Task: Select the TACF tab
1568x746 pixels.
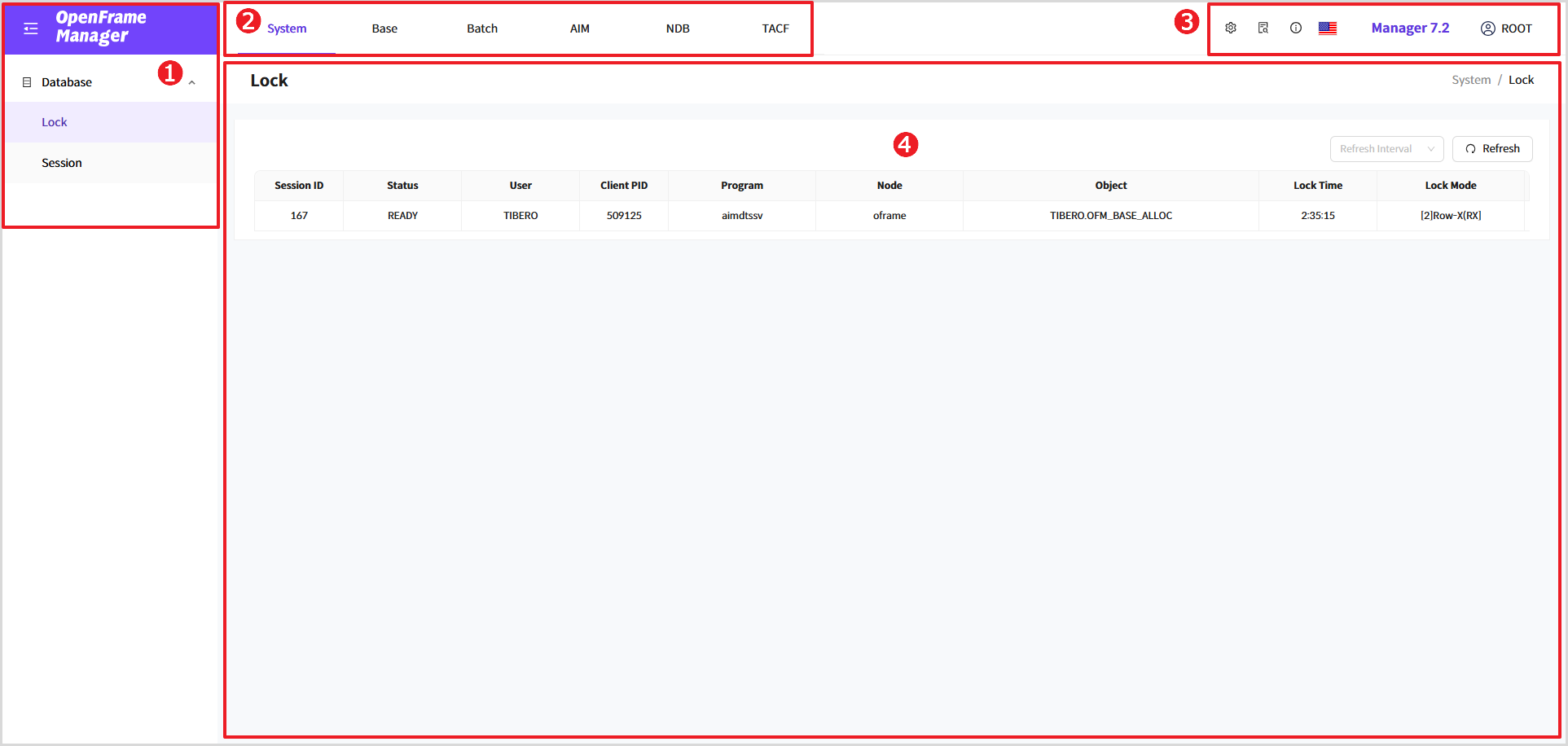Action: tap(775, 29)
